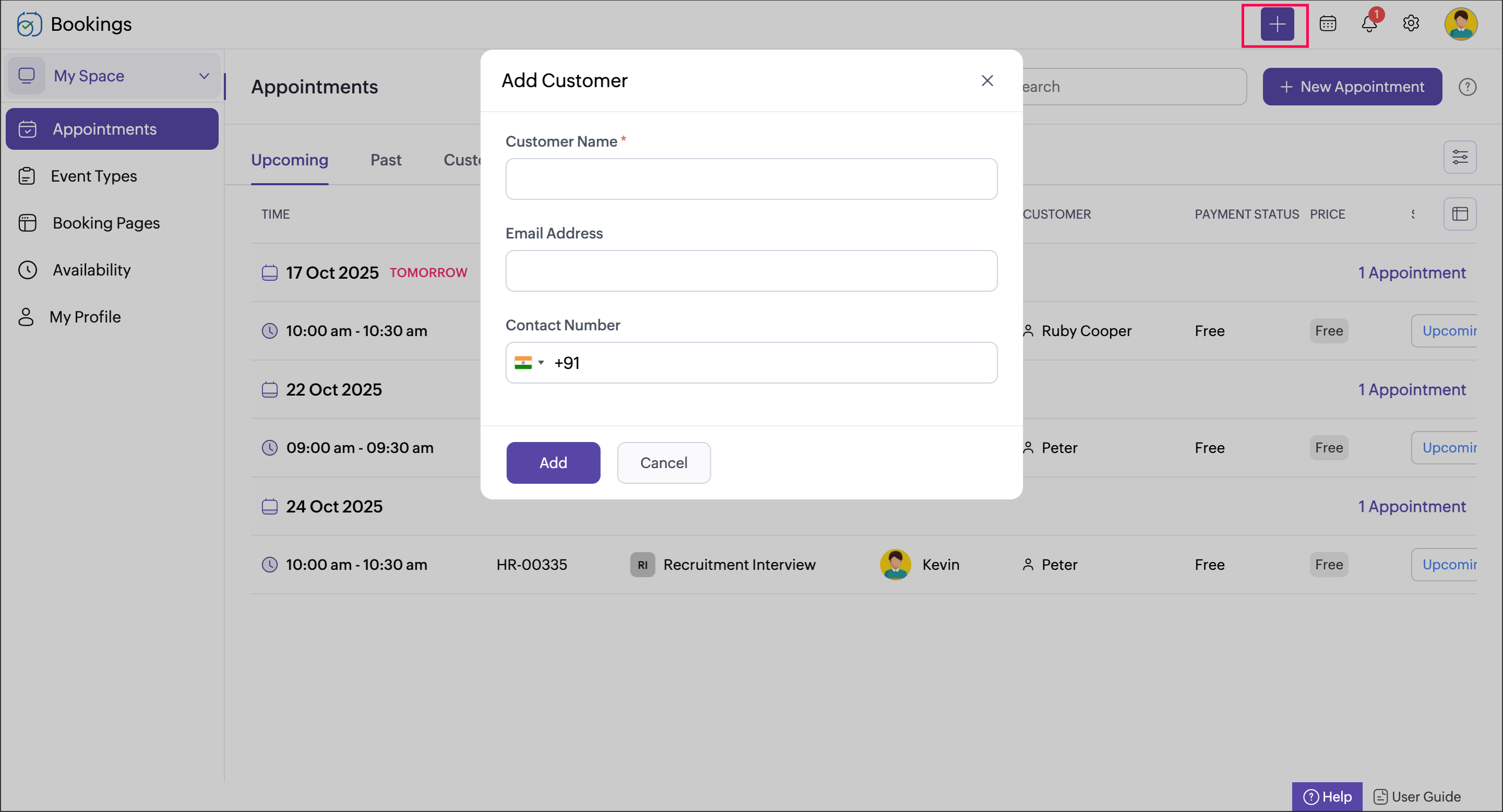
Task: Open the User Guide link
Action: [x=1417, y=796]
